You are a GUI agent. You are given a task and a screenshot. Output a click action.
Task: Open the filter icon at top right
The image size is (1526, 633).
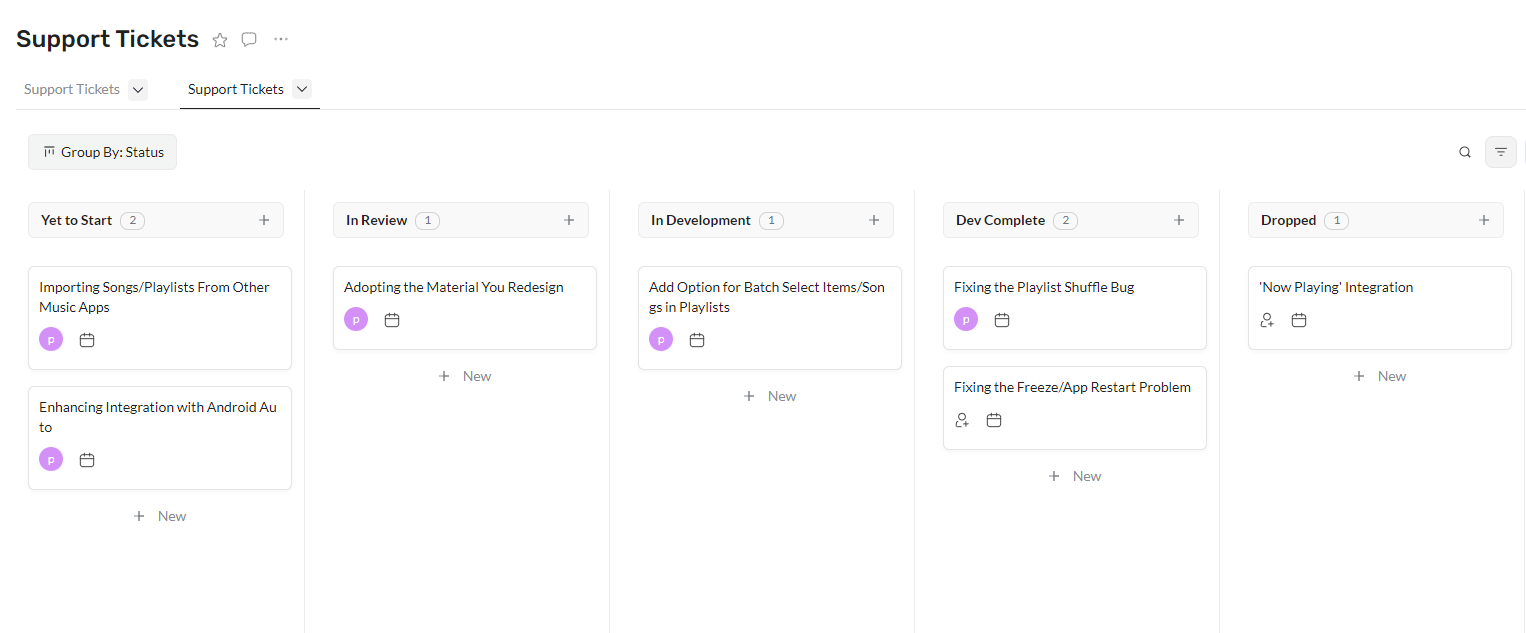click(x=1500, y=152)
